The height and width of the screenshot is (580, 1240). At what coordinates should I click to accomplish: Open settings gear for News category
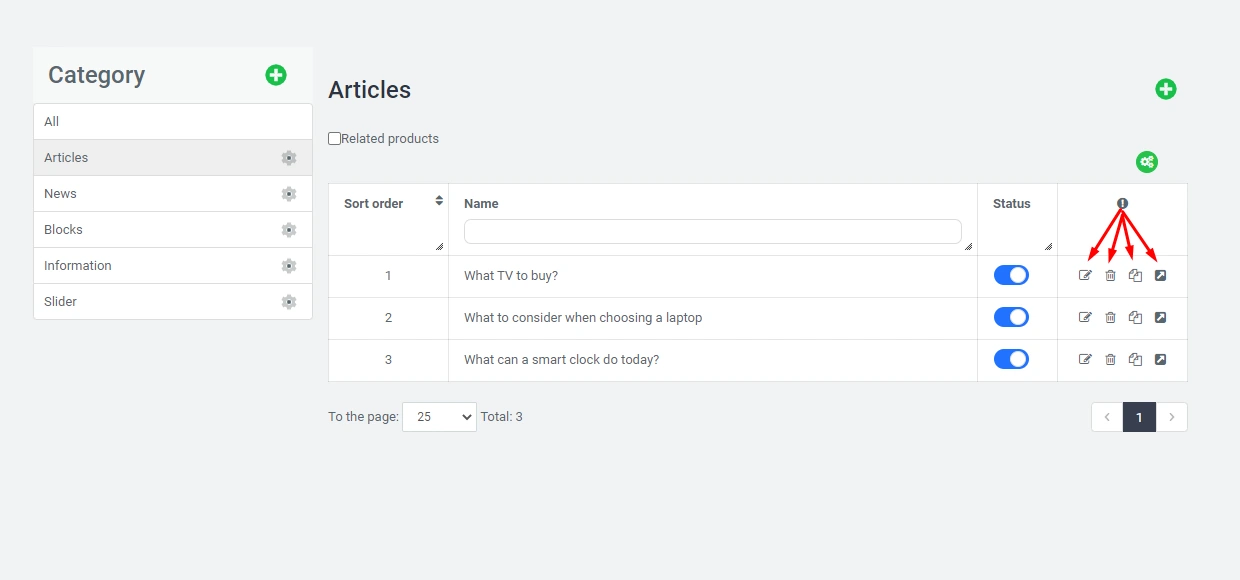(289, 194)
